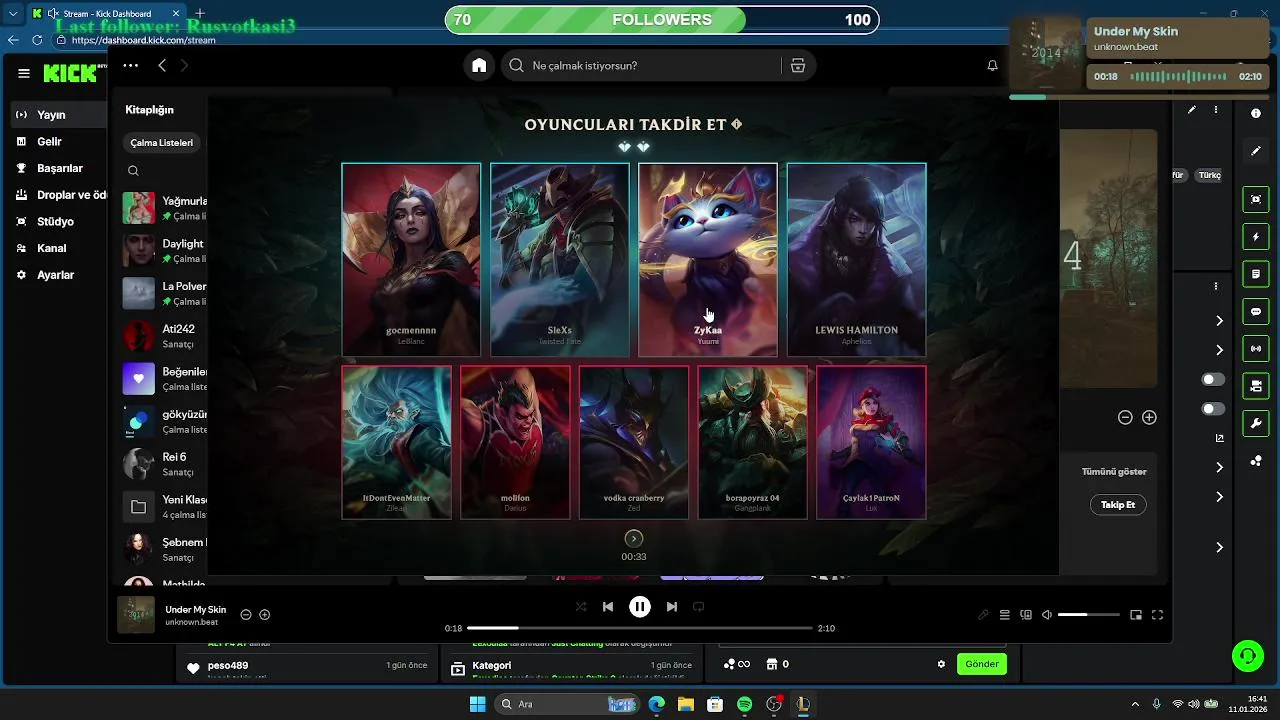Open the Spotify three-dot menu at top left

131,65
